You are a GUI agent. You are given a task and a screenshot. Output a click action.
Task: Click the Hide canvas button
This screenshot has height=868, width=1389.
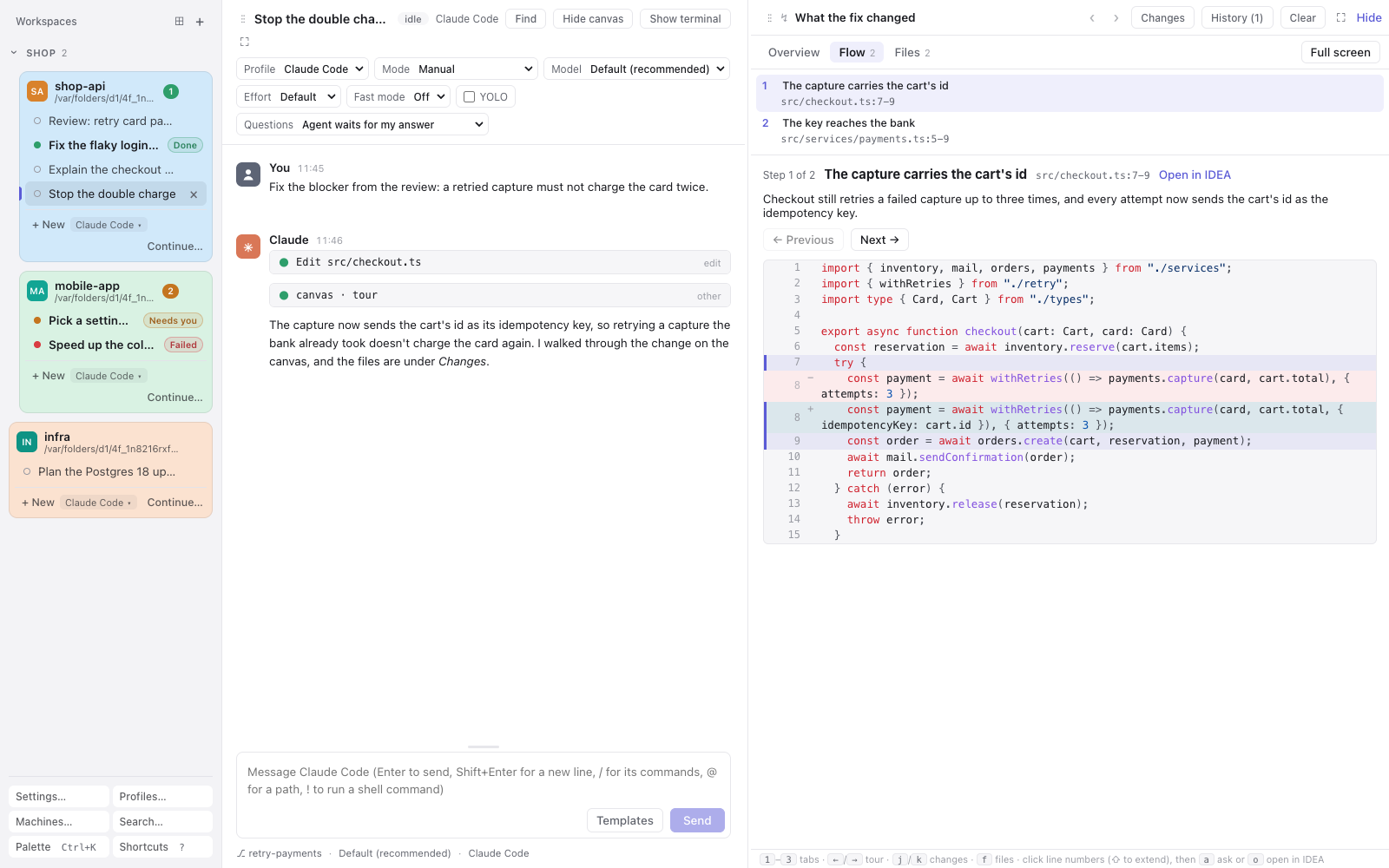pos(593,19)
